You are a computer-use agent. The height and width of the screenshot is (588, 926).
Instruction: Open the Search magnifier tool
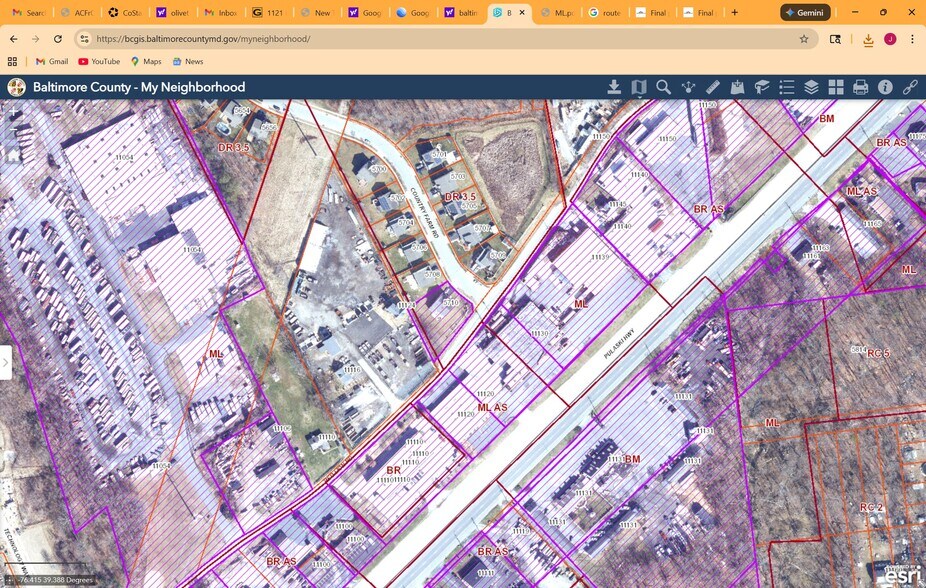pyautogui.click(x=663, y=87)
